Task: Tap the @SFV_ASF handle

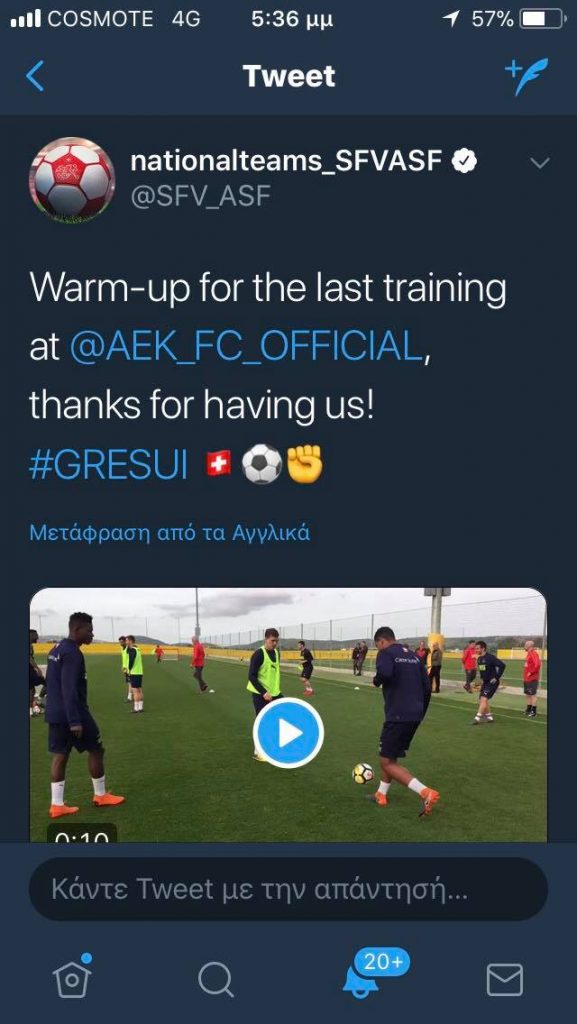Action: click(200, 196)
